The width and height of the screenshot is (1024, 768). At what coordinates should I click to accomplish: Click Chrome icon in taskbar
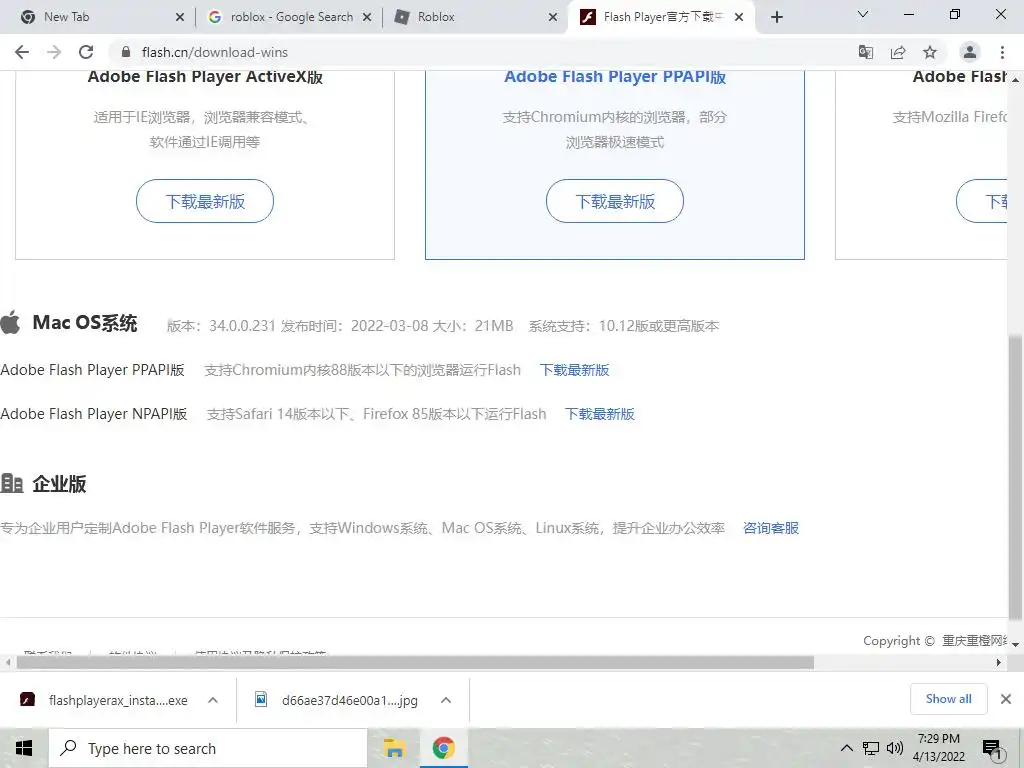[443, 748]
